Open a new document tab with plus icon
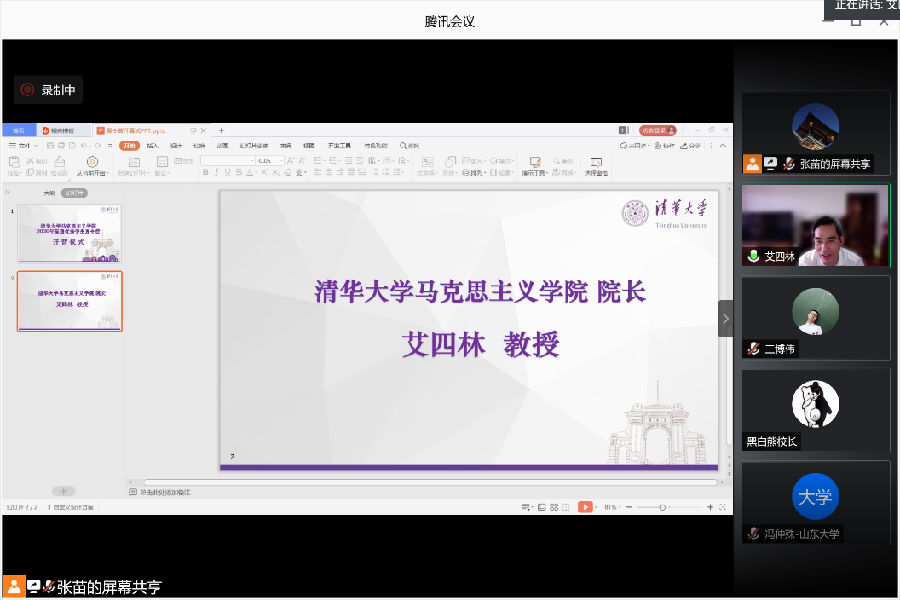This screenshot has height=600, width=900. point(221,131)
